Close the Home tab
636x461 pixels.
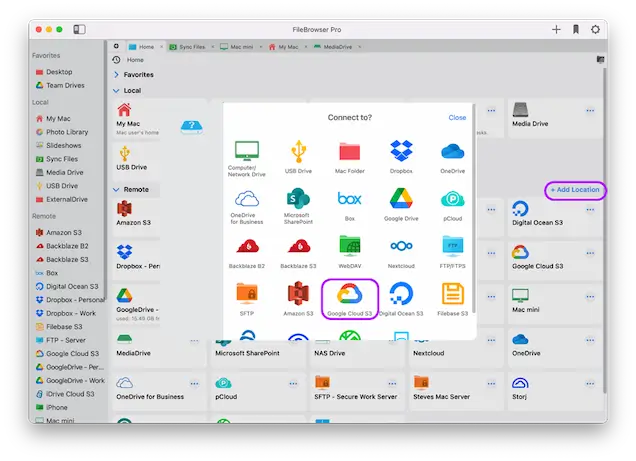(x=161, y=47)
